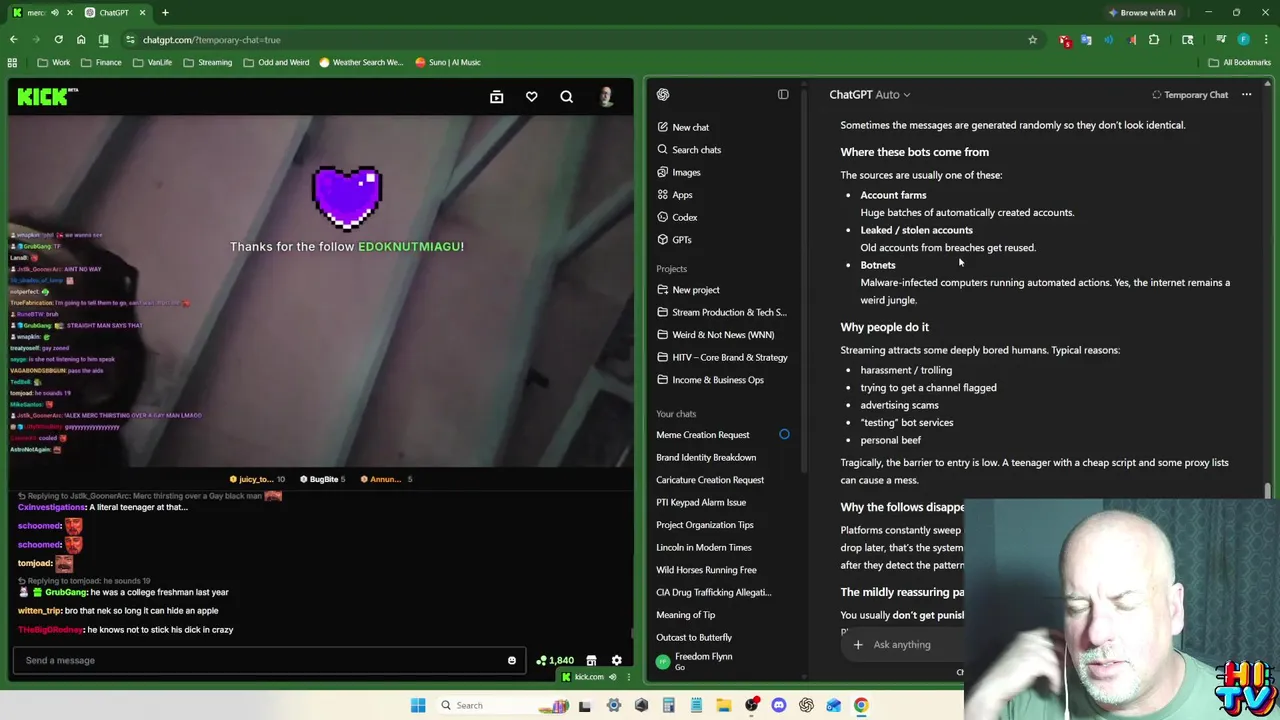Open BugBite pinned badge
Viewport: 1280px width, 720px height.
323,479
